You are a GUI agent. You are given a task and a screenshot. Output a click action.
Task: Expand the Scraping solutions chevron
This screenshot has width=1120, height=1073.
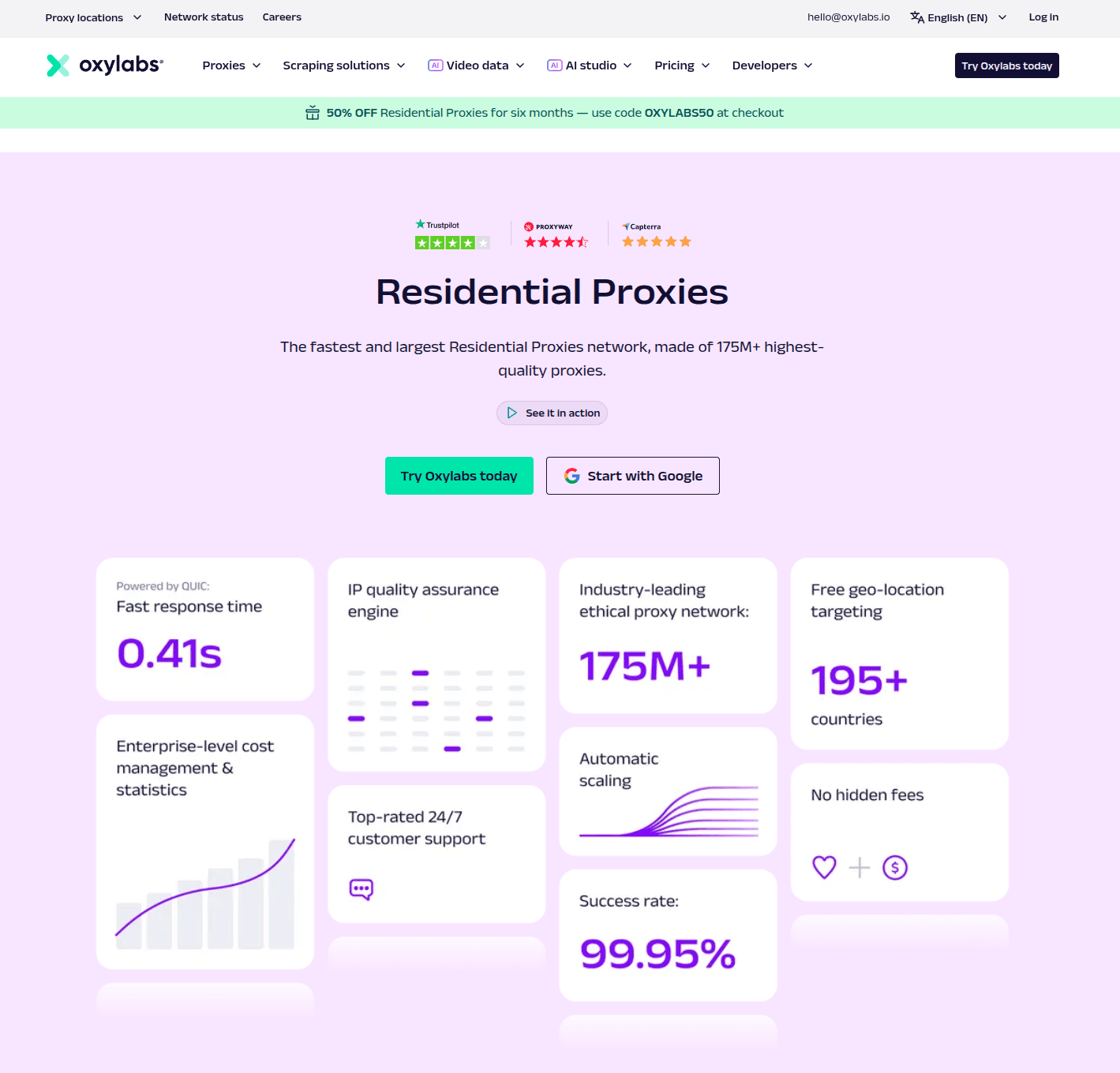[x=401, y=65]
